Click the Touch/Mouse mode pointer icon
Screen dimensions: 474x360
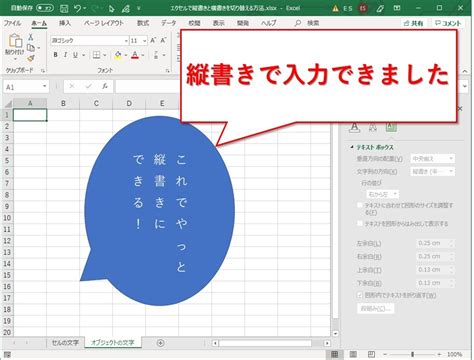(112, 8)
